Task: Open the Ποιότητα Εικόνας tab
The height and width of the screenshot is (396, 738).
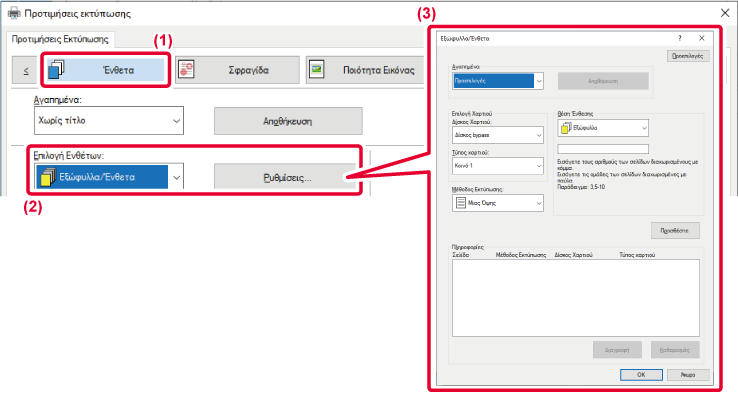Action: coord(365,70)
